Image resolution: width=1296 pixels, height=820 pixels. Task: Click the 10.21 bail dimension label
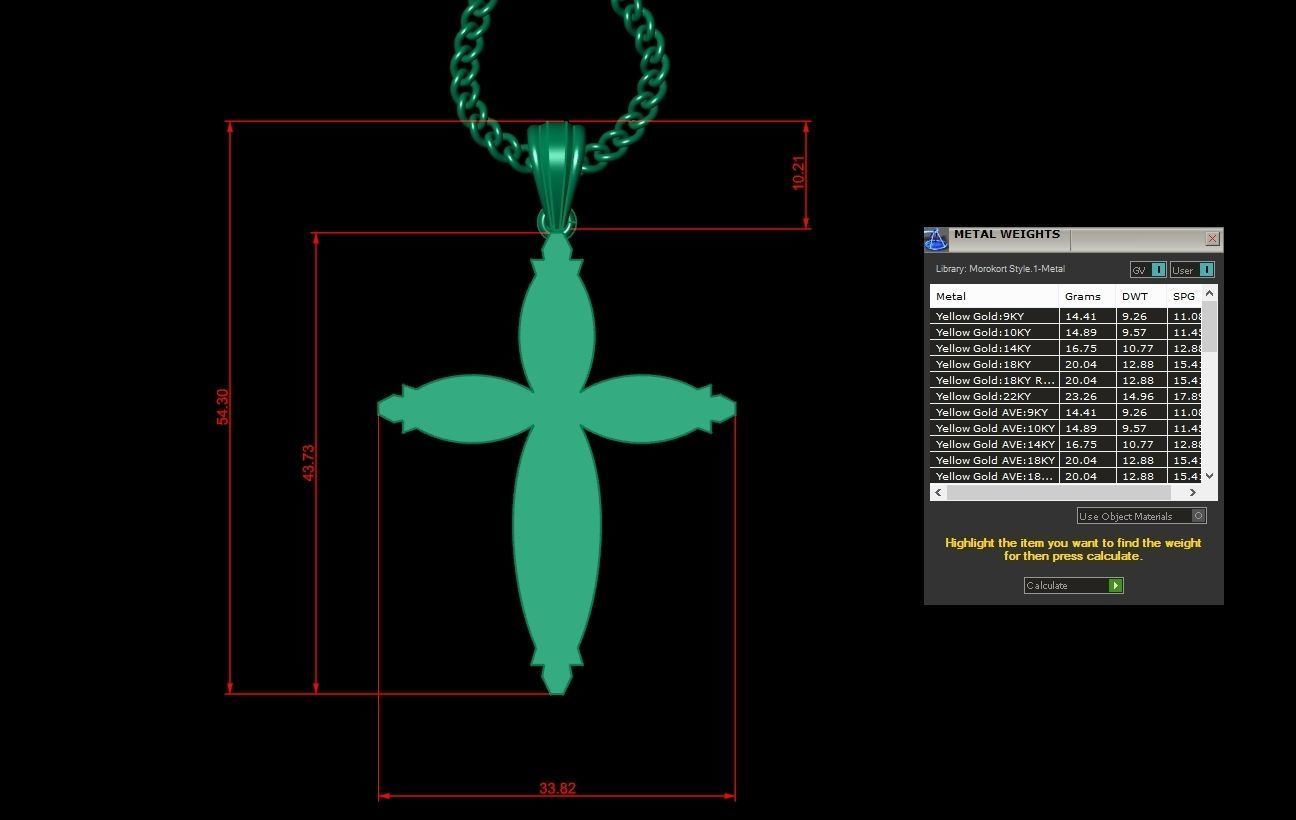click(x=798, y=173)
